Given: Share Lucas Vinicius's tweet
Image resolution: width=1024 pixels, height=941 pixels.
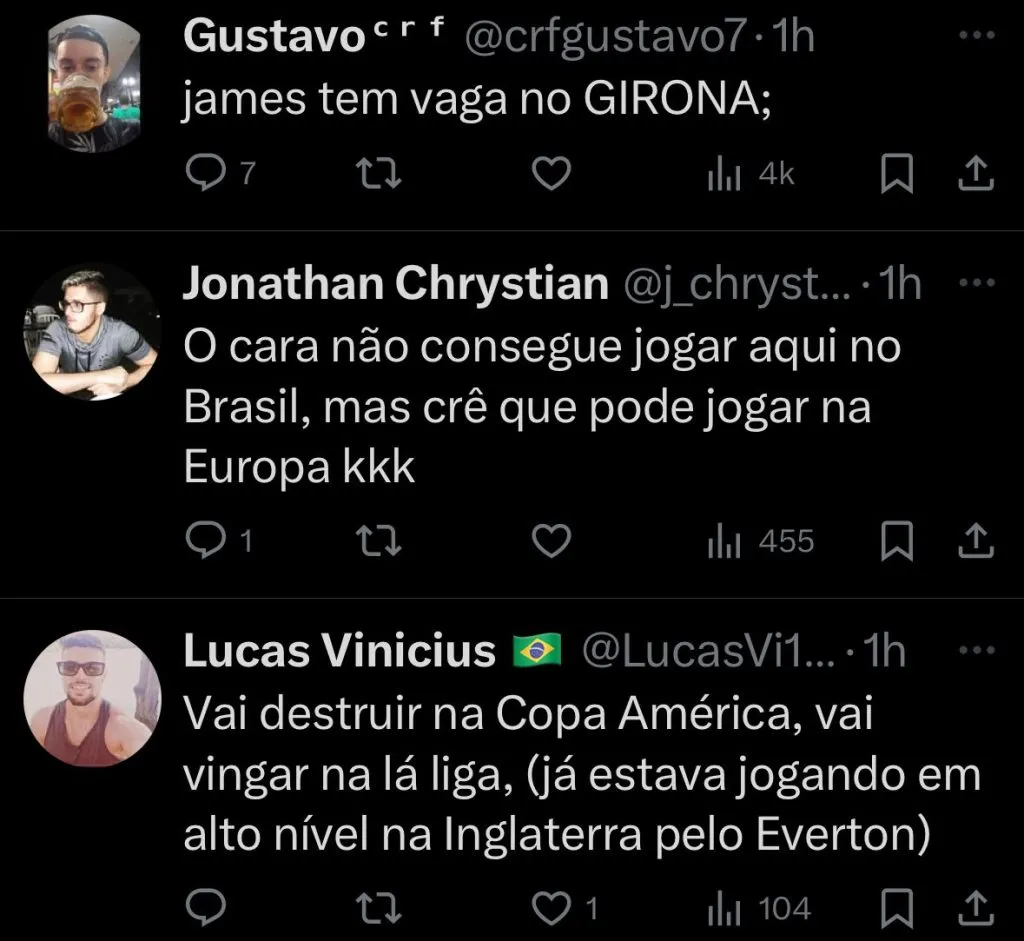Looking at the screenshot, I should pos(975,909).
